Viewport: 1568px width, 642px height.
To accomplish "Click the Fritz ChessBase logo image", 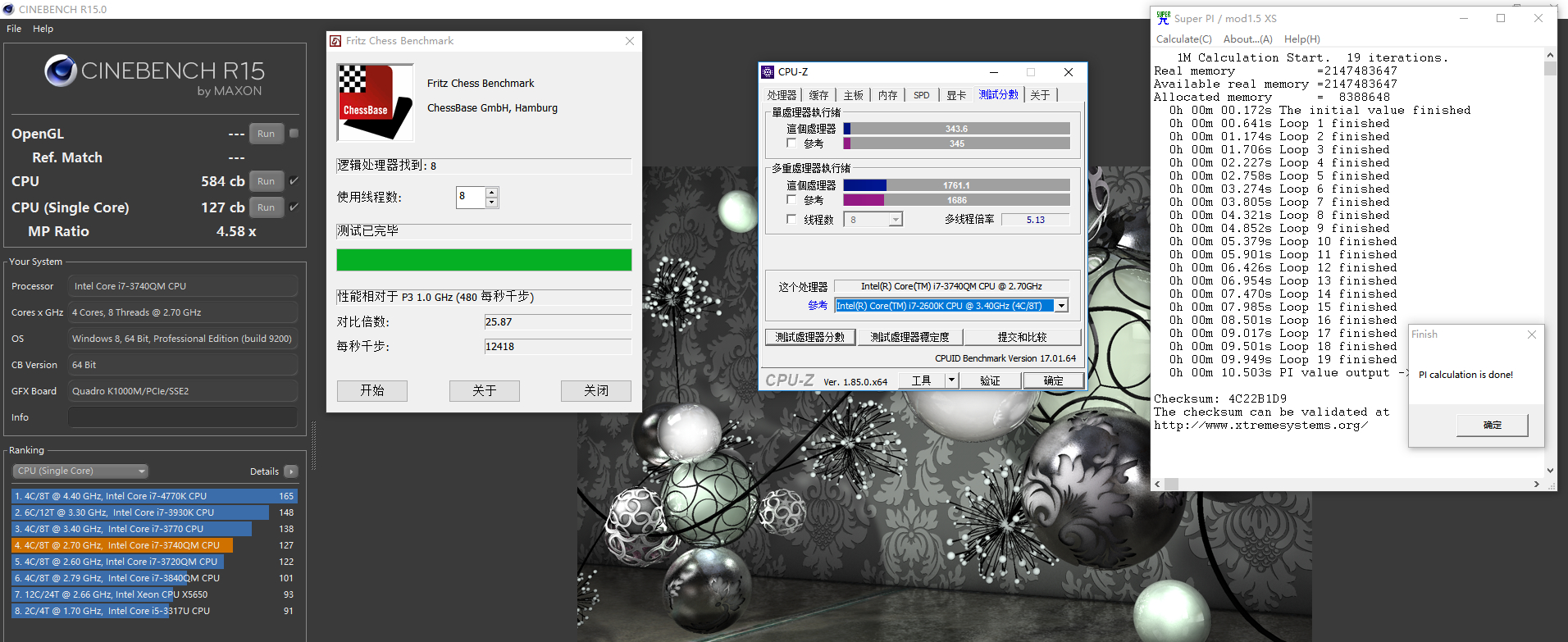I will 376,102.
